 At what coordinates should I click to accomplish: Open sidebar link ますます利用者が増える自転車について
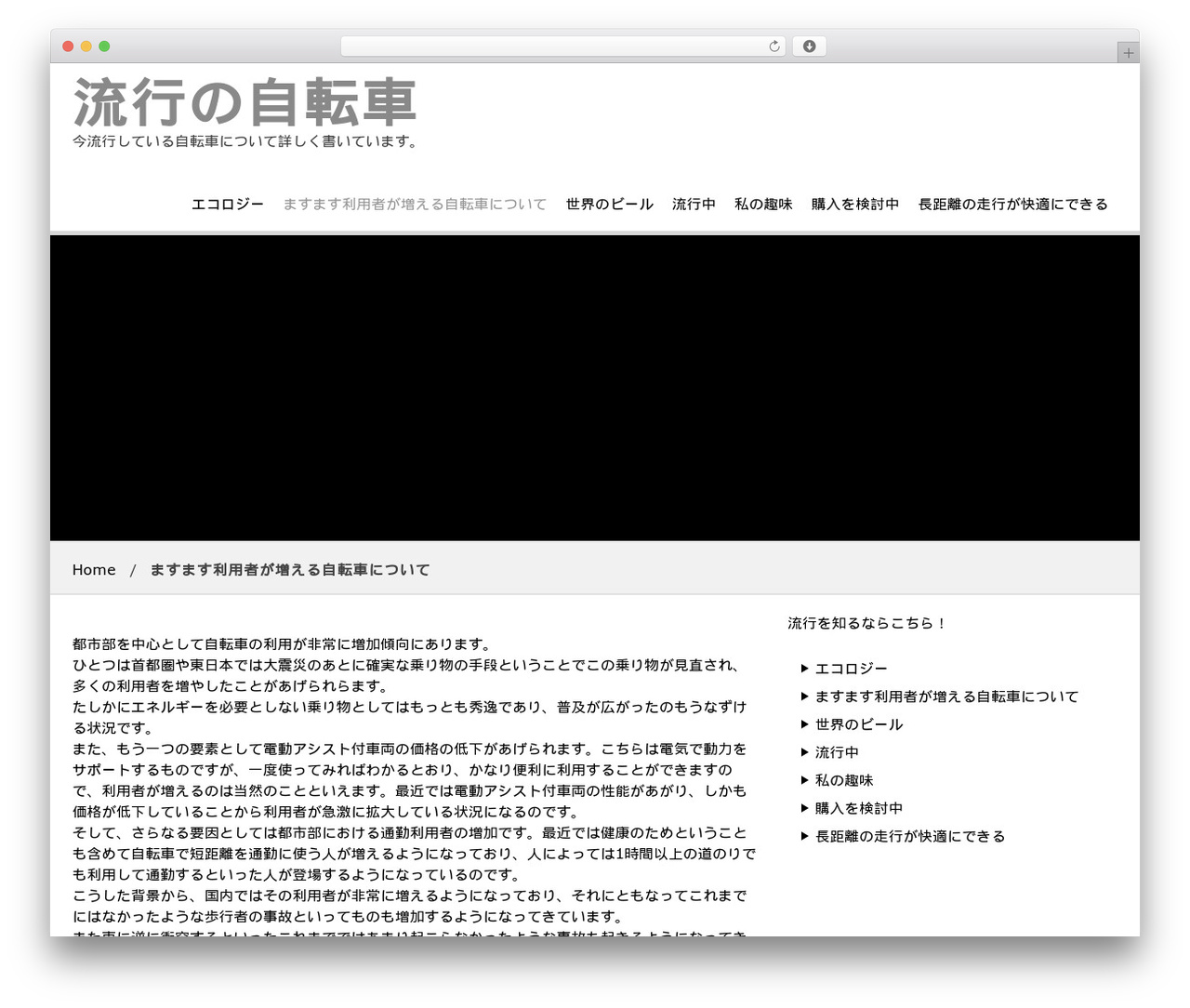click(946, 696)
